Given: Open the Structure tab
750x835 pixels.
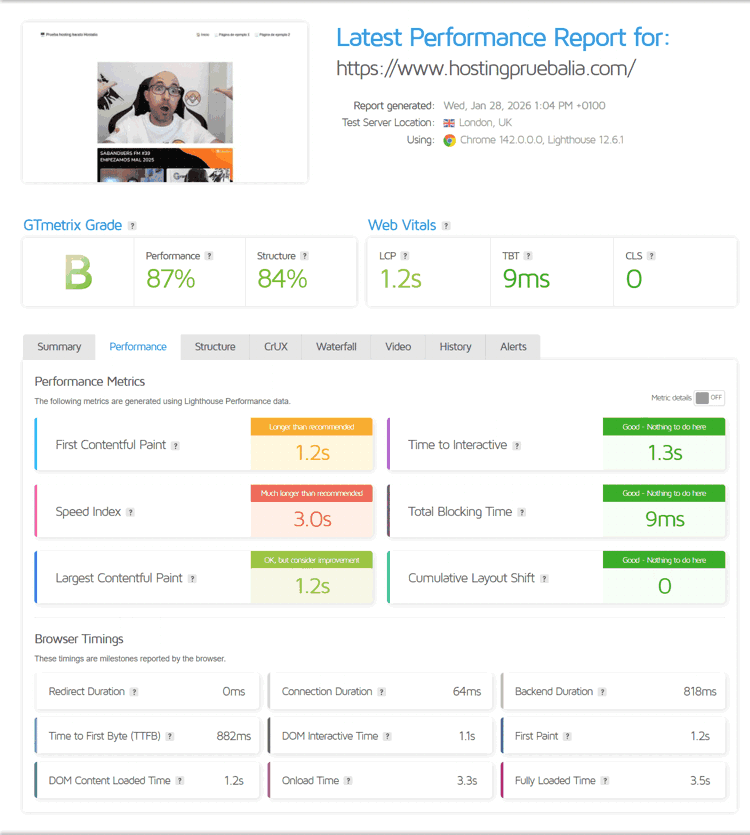Looking at the screenshot, I should 215,347.
